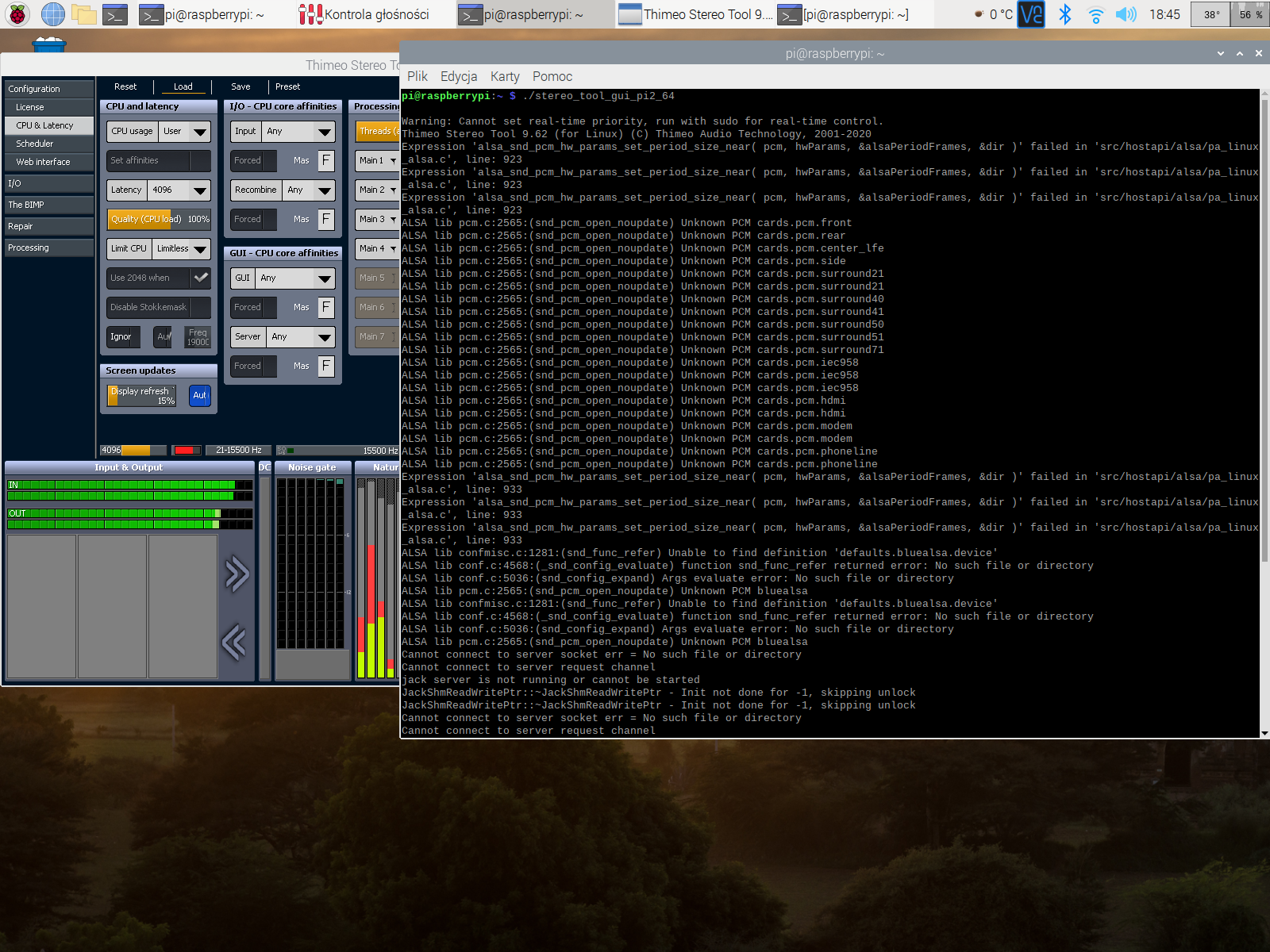Select CPU & Latency in sidebar
This screenshot has width=1270, height=952.
[x=49, y=125]
